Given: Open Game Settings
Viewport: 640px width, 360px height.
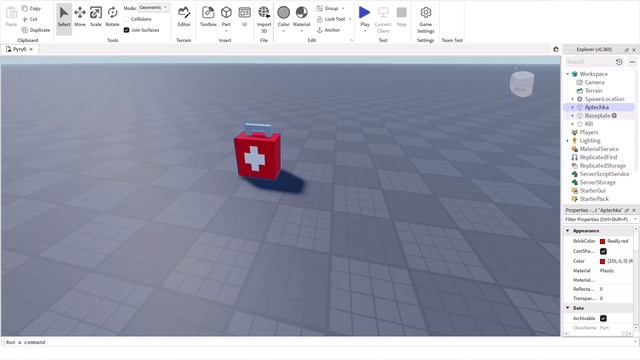Looking at the screenshot, I should click(x=426, y=20).
